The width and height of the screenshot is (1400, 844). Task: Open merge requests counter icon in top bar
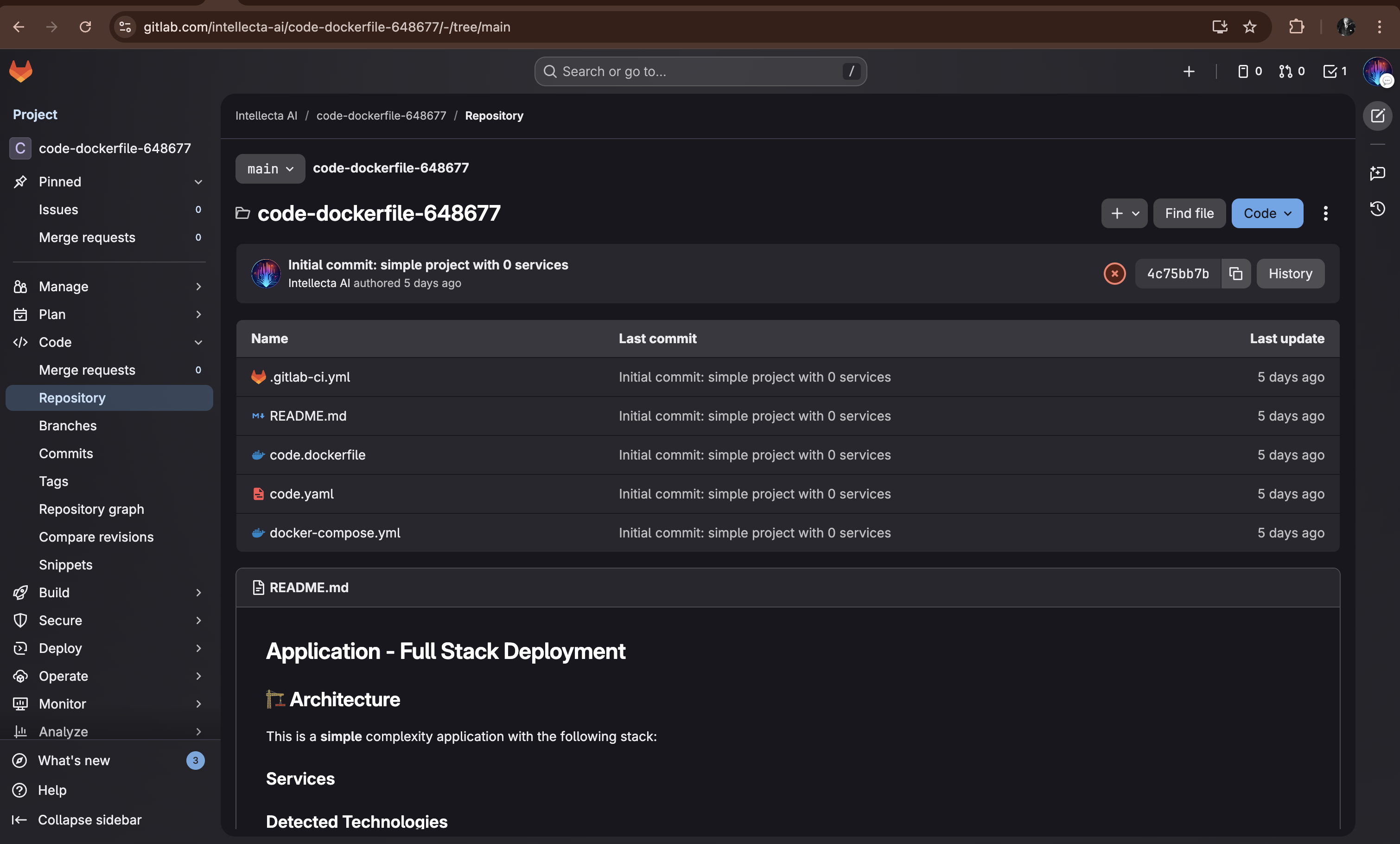(1292, 71)
